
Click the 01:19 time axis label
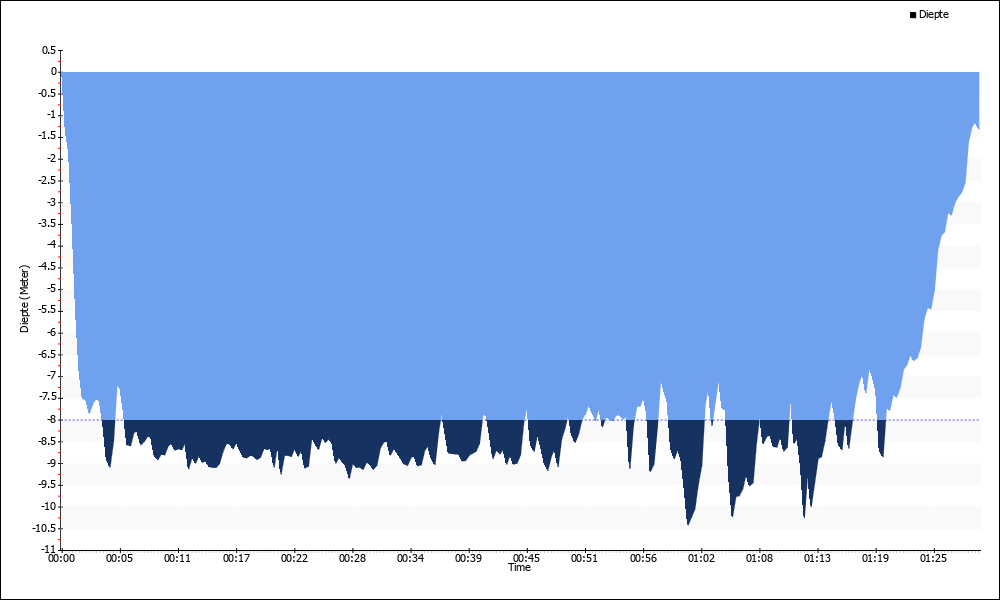click(x=875, y=558)
